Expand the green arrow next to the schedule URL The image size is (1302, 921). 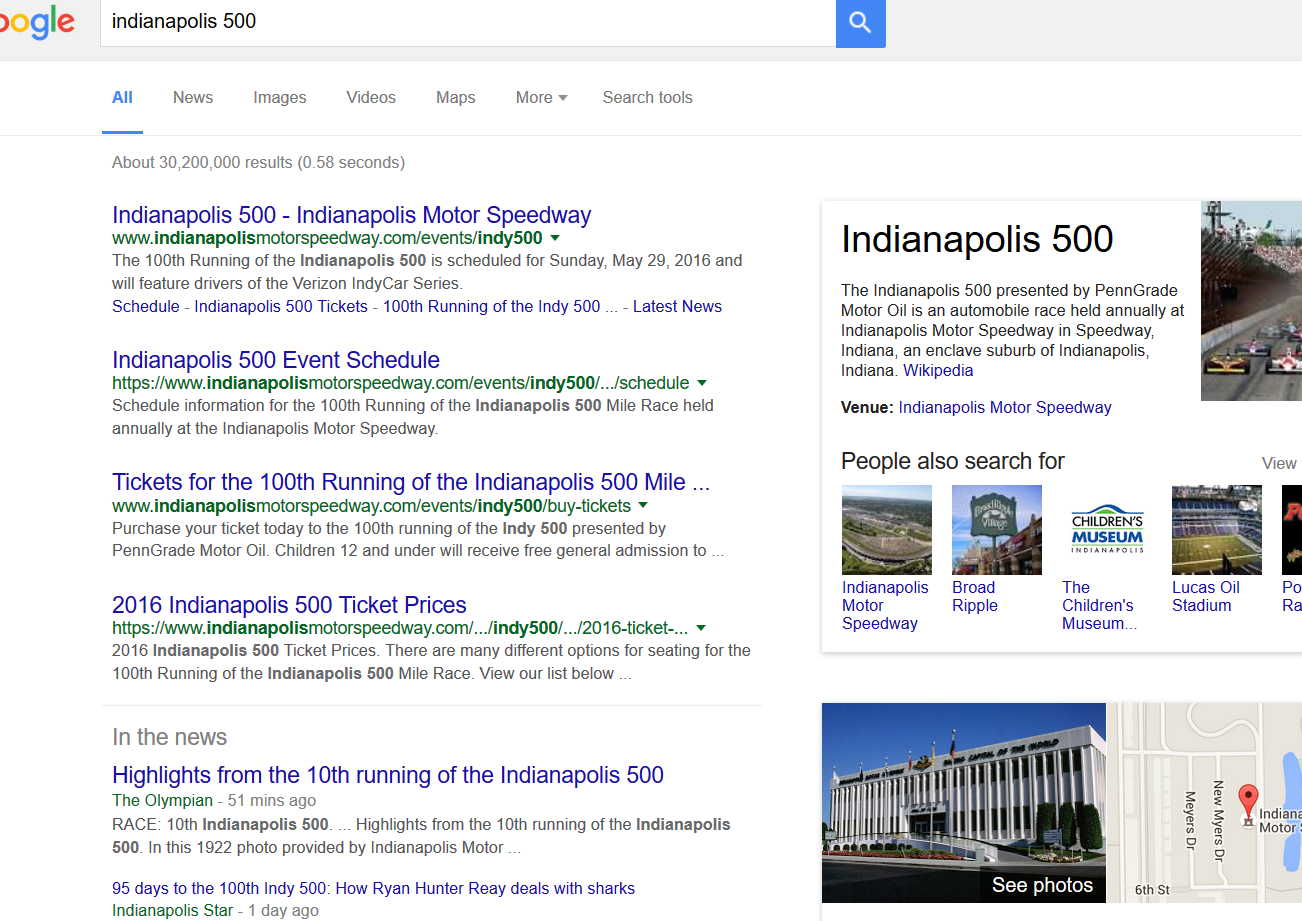tap(701, 383)
